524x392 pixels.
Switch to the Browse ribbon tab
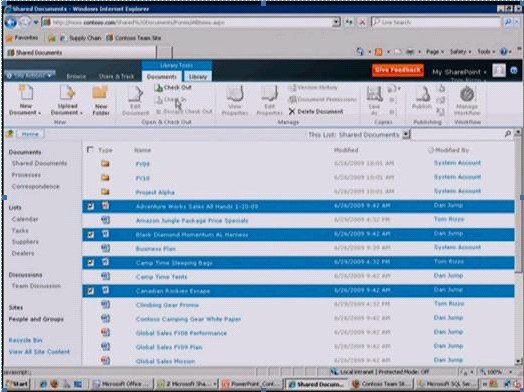point(76,77)
